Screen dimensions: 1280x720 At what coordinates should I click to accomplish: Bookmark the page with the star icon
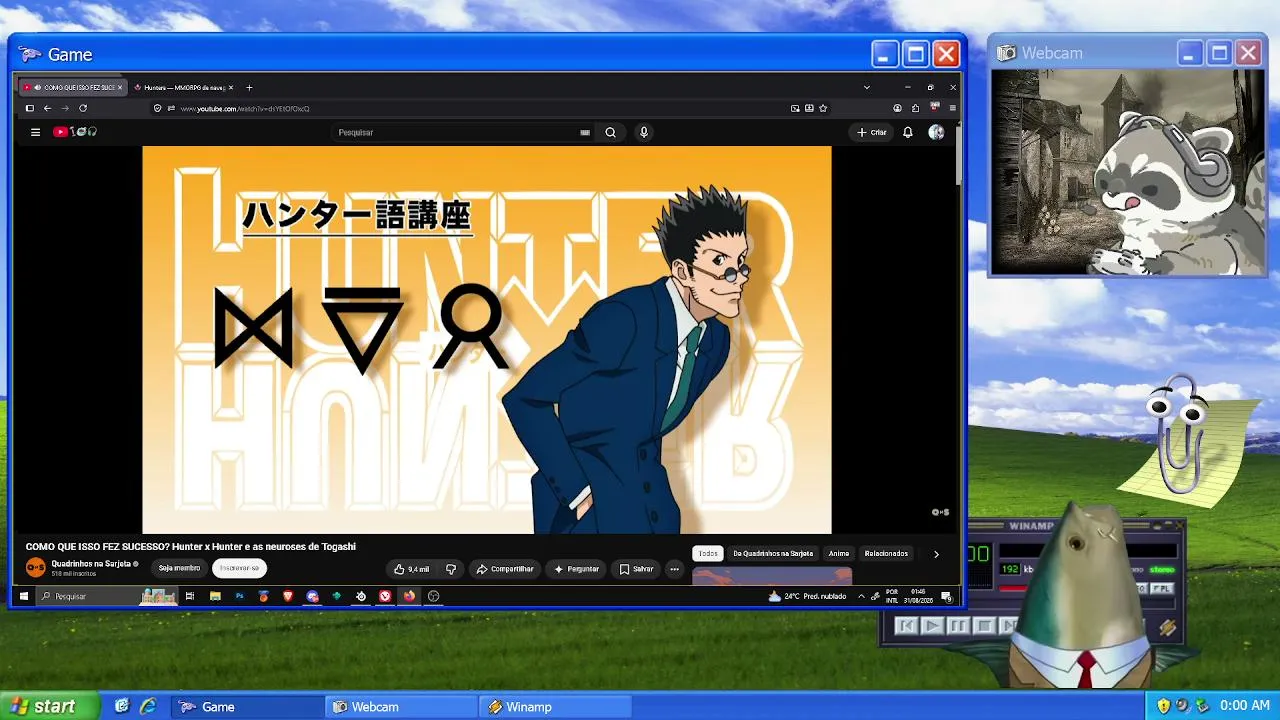click(823, 108)
